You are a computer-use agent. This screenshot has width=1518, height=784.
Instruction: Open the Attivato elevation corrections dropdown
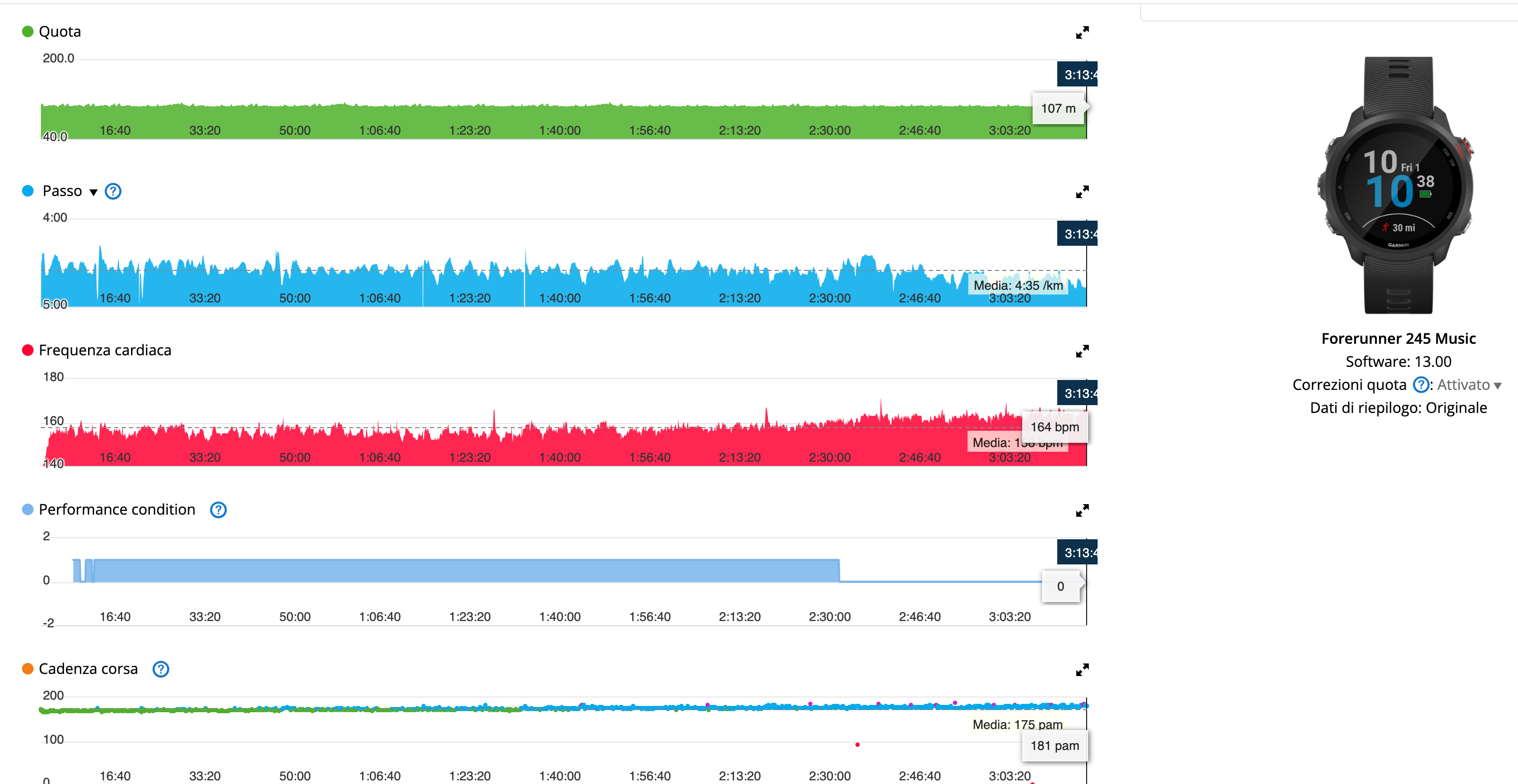tap(1469, 385)
